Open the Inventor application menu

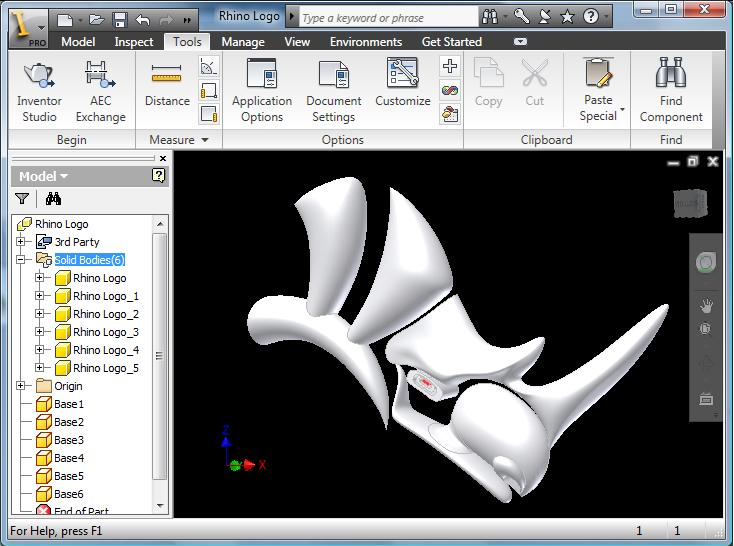(x=28, y=28)
